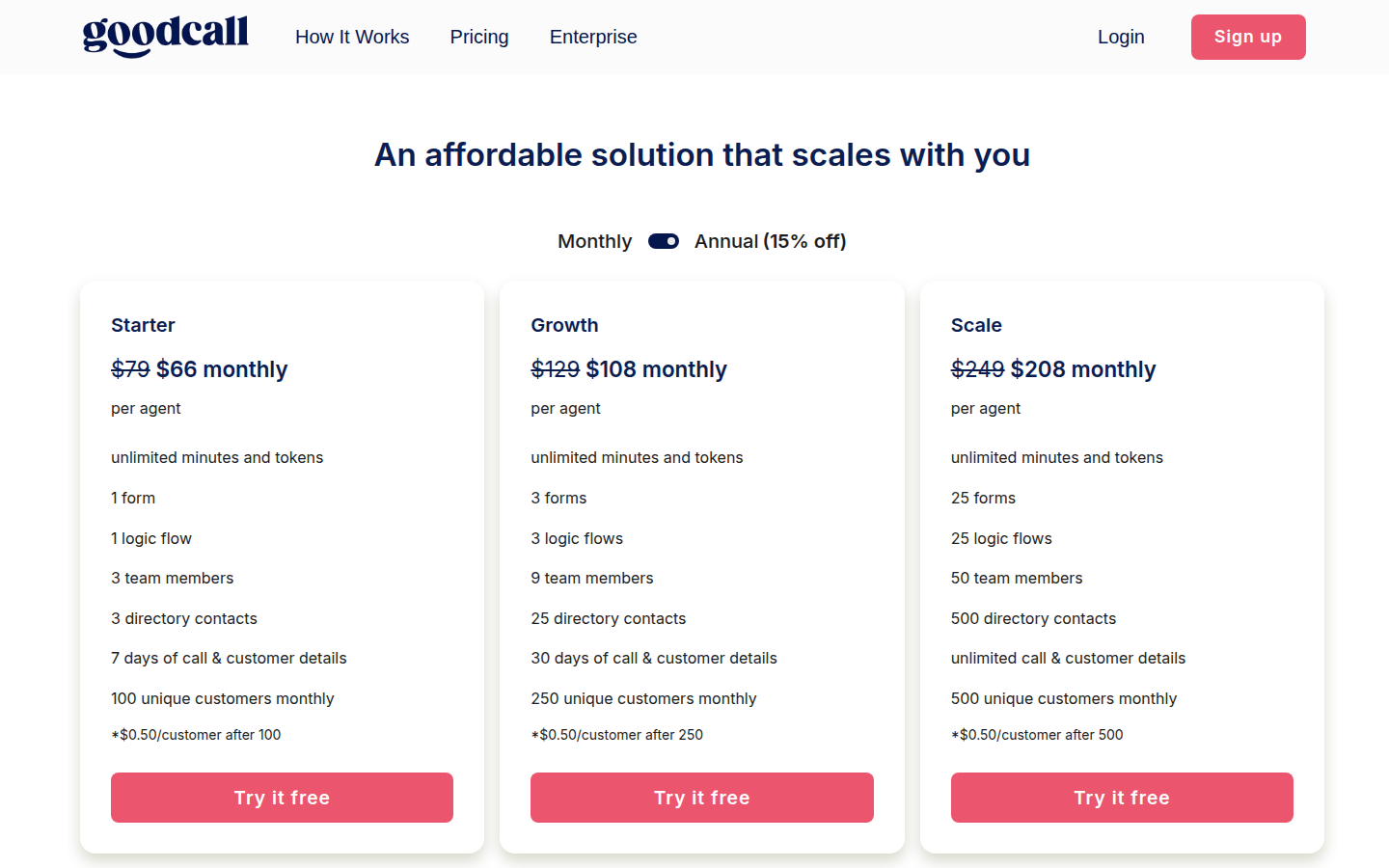1389x868 pixels.
Task: Open the How It Works page
Action: (352, 37)
